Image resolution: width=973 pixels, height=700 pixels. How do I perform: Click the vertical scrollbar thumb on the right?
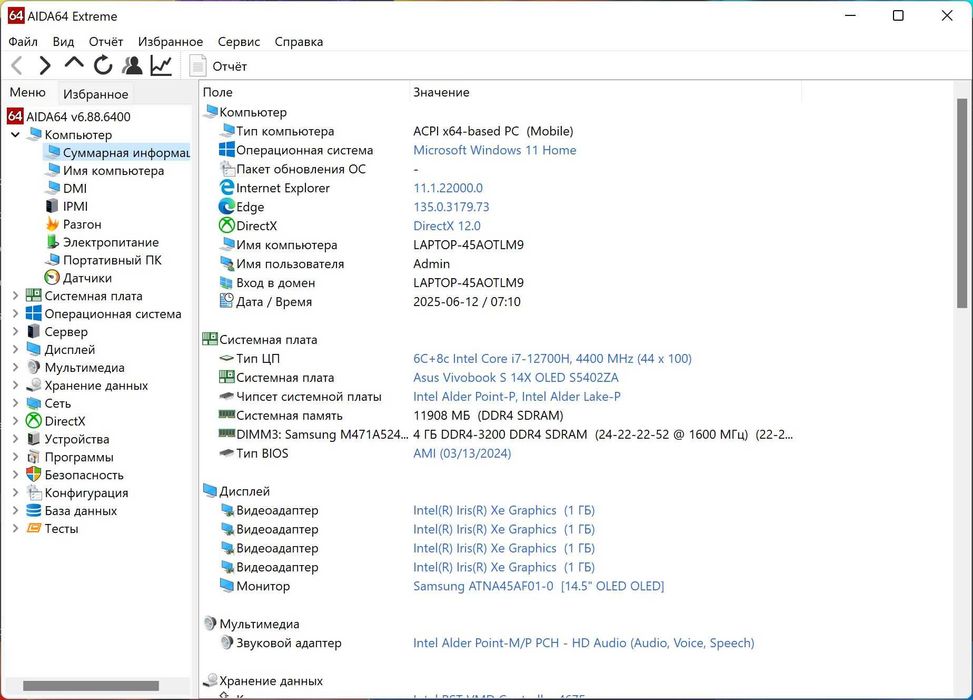click(x=961, y=203)
